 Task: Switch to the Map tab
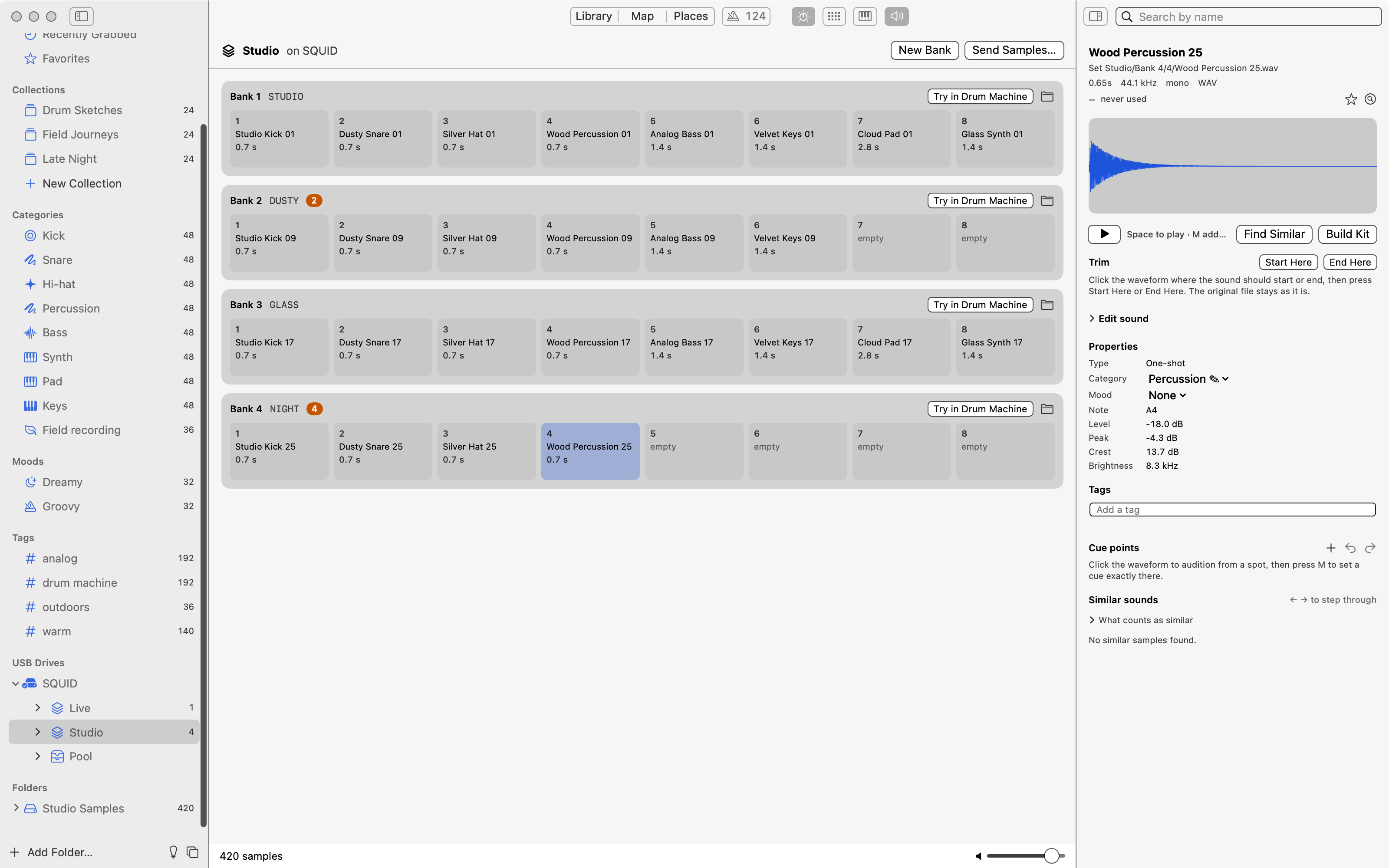pos(642,16)
